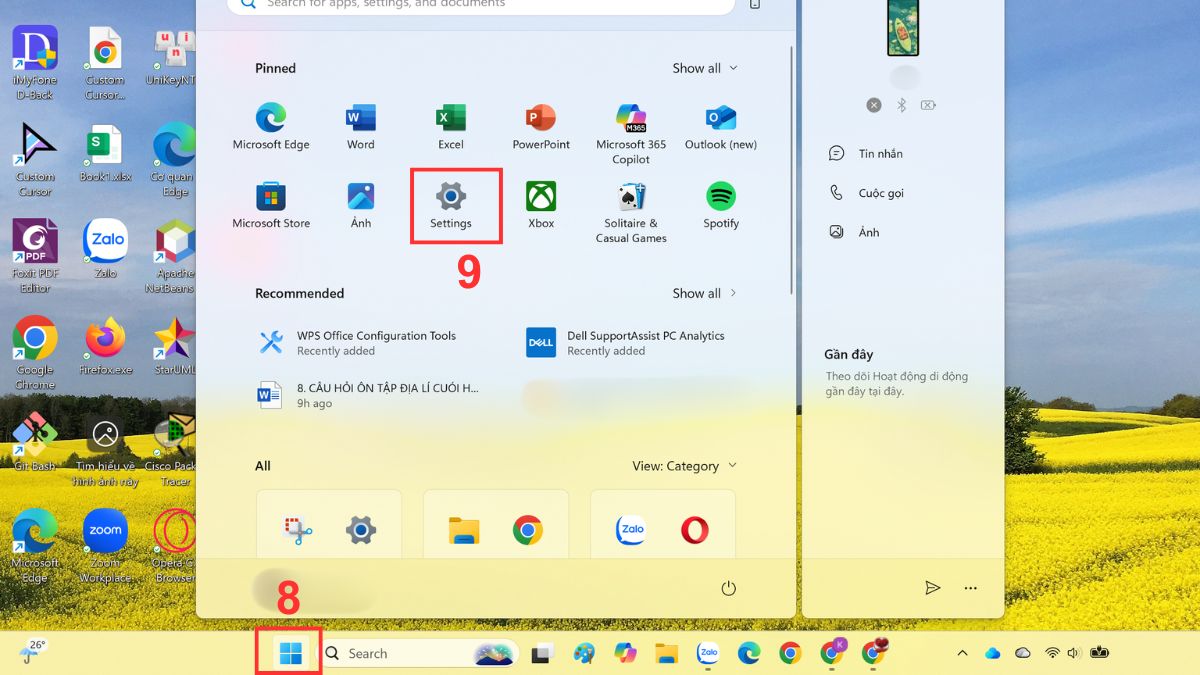Open Book1.xlsx on the desktop

pyautogui.click(x=105, y=152)
